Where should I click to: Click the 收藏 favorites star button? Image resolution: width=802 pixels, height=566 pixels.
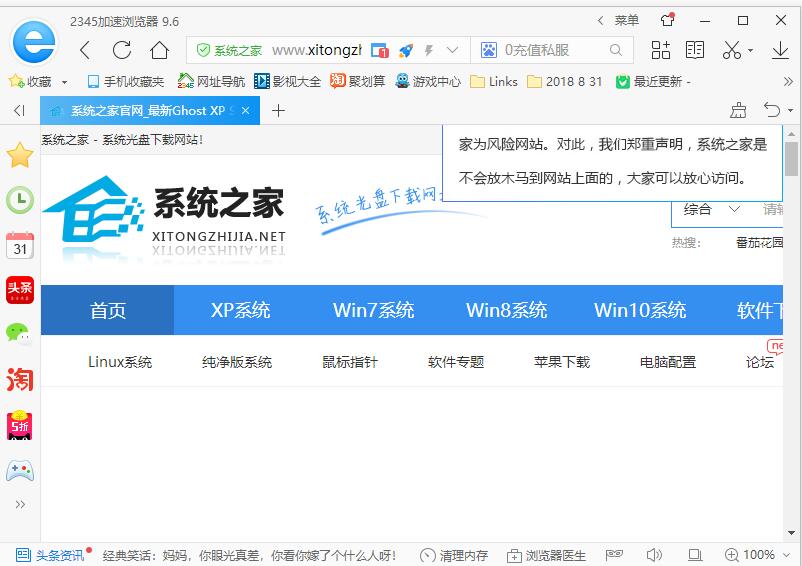30,81
